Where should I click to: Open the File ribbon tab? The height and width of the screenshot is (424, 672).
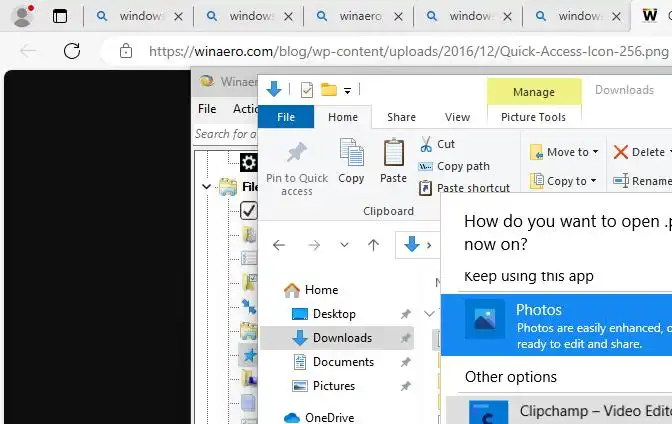(x=286, y=117)
